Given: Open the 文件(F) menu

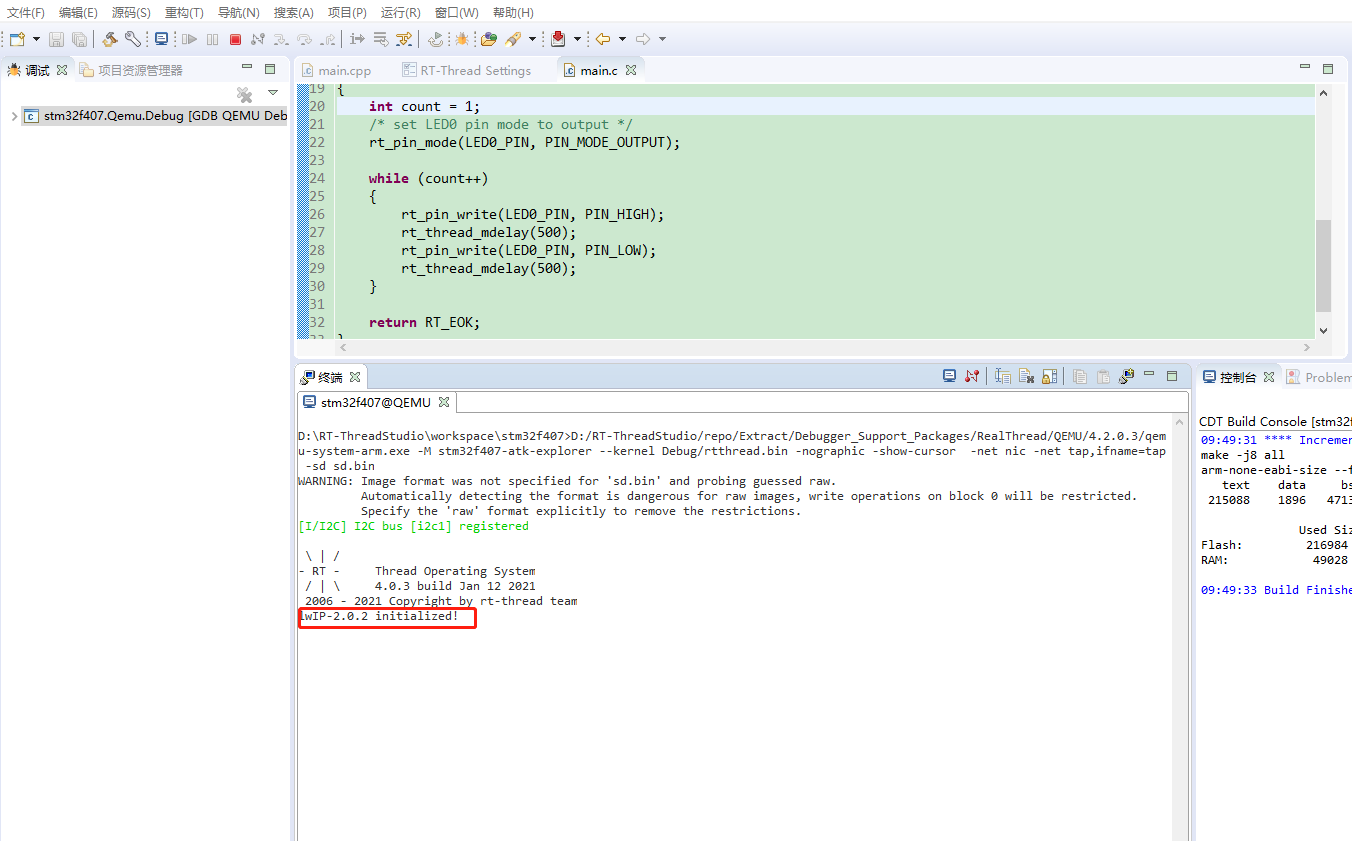Looking at the screenshot, I should pyautogui.click(x=26, y=12).
